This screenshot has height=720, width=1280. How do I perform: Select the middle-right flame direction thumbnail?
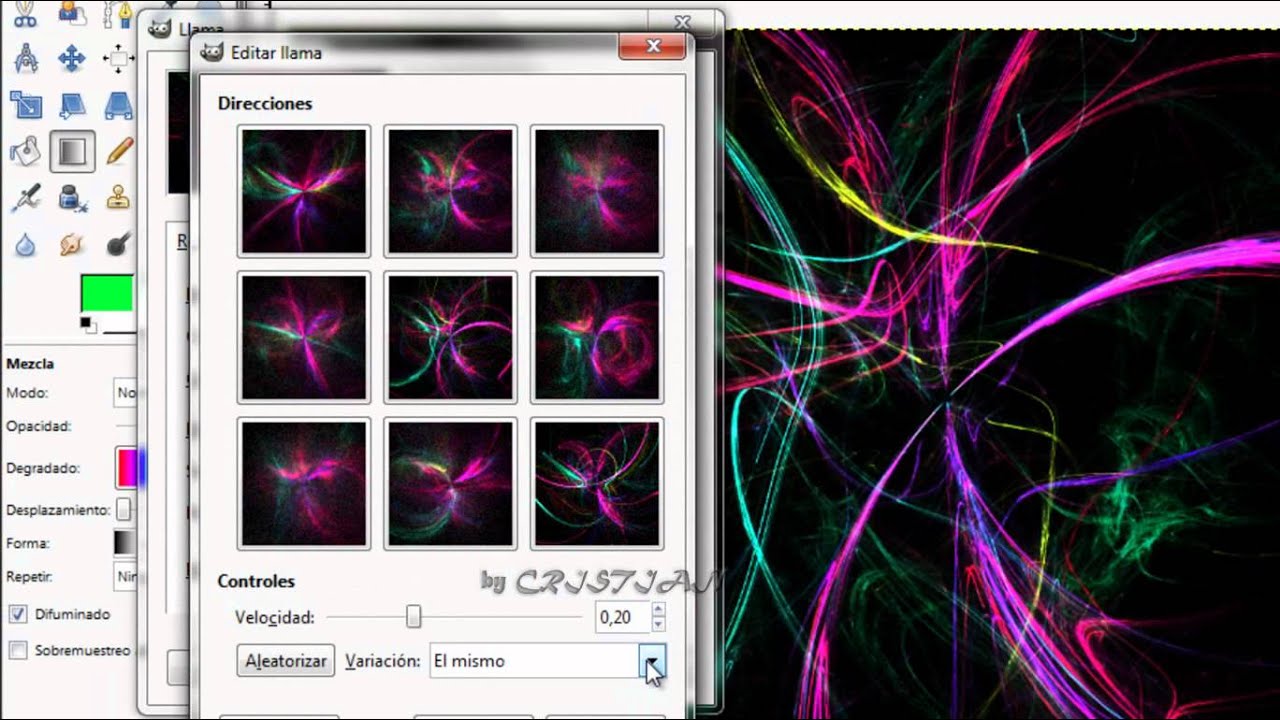click(x=597, y=337)
